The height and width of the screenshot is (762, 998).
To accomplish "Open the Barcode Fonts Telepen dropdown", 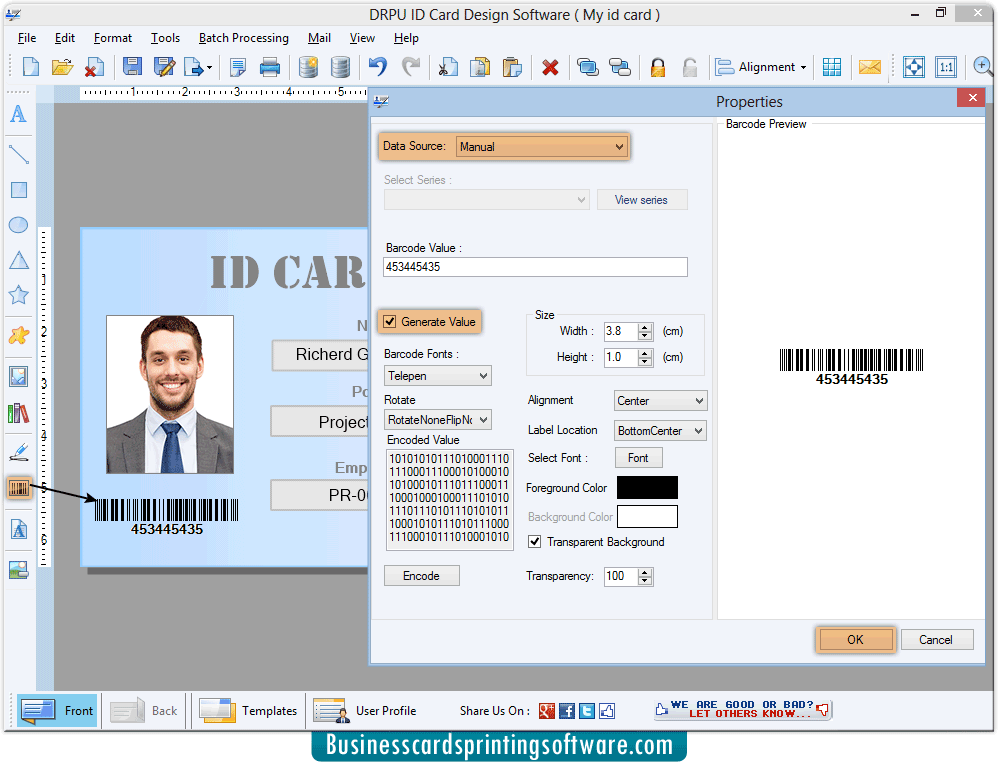I will [x=438, y=376].
